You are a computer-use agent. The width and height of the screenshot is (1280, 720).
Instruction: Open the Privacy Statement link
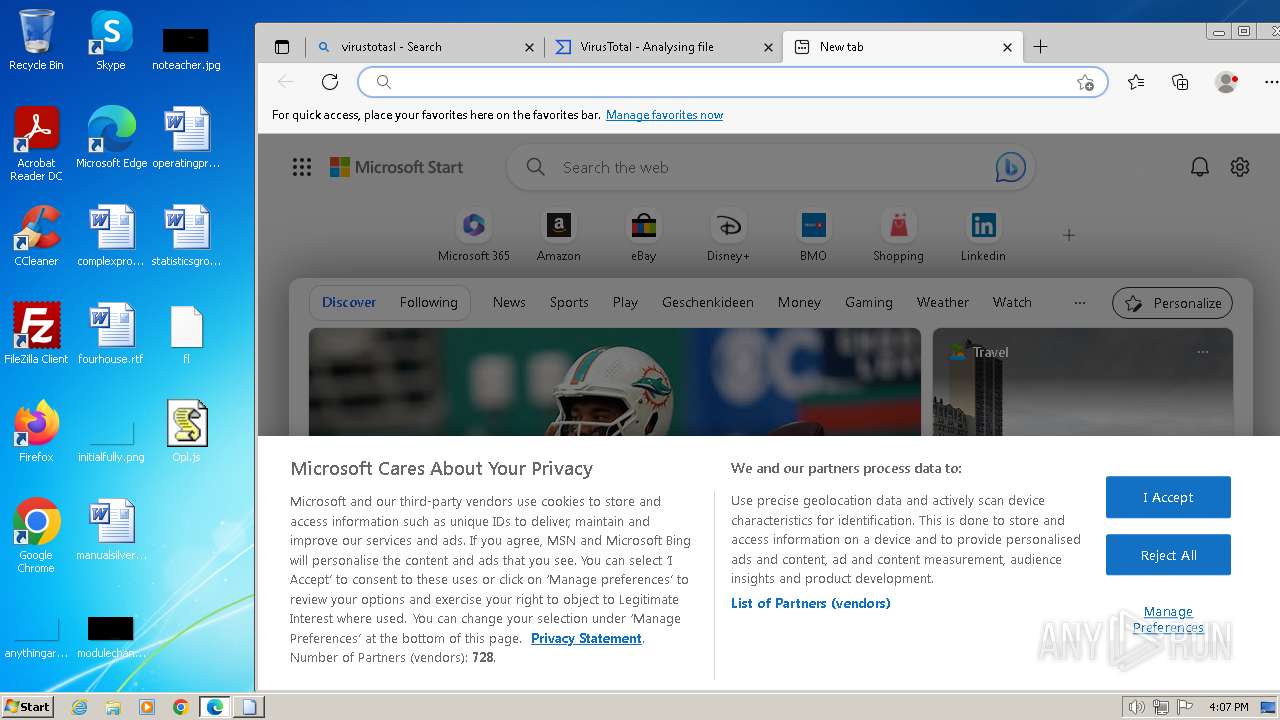[x=586, y=638]
